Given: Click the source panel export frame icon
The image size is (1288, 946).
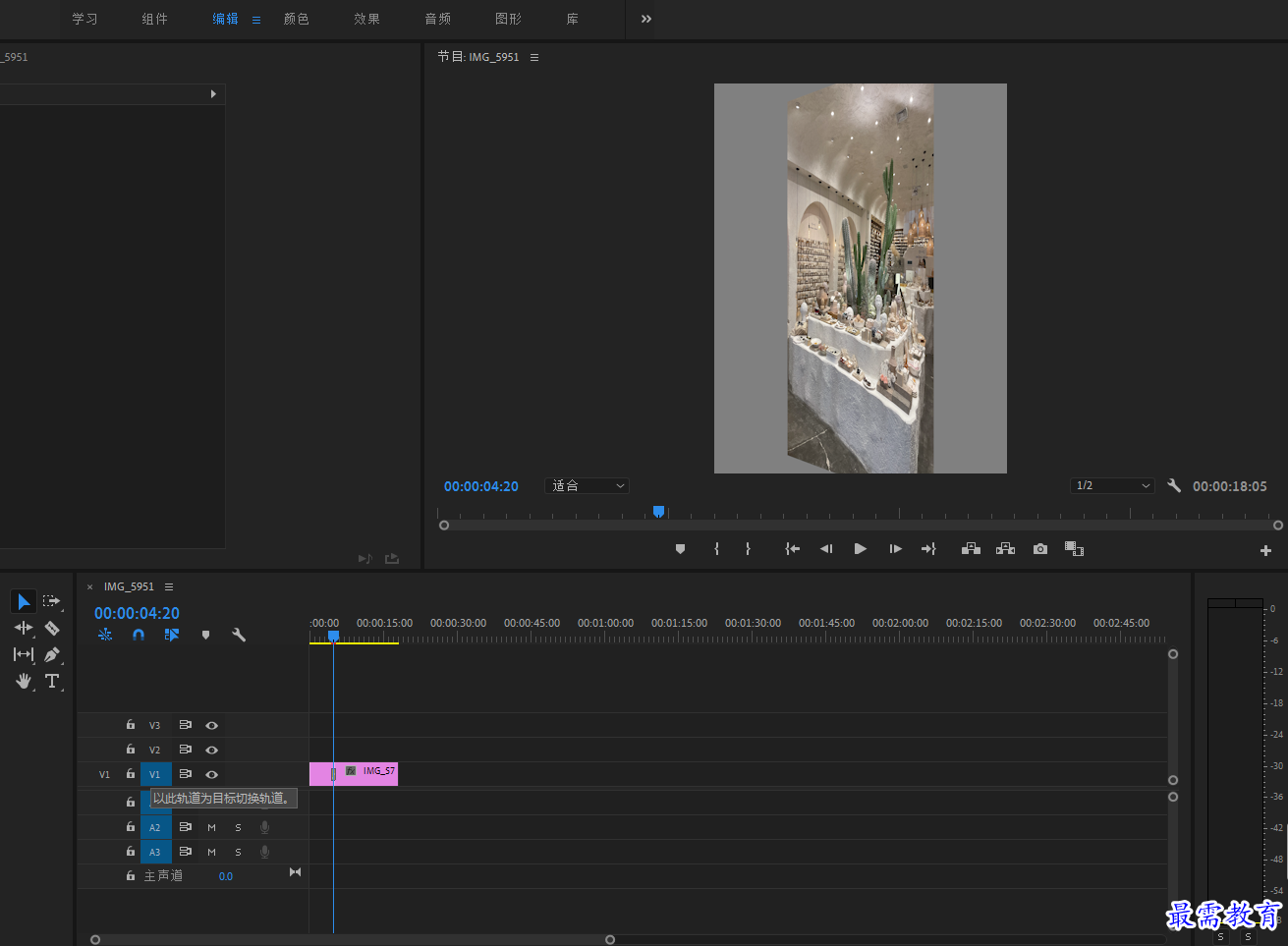Looking at the screenshot, I should click(x=392, y=559).
